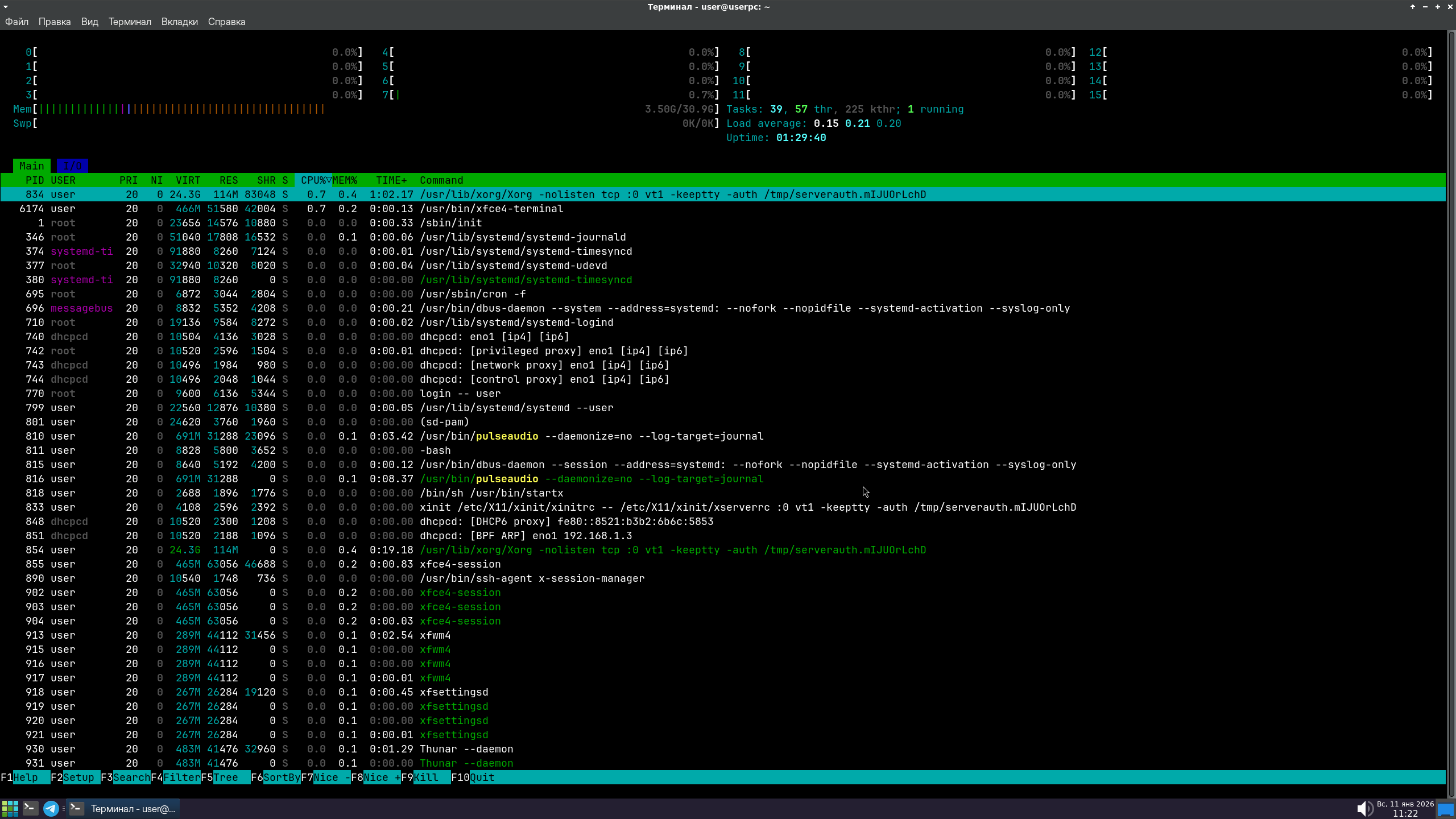
Task: Open the Файл menu
Action: (x=16, y=22)
